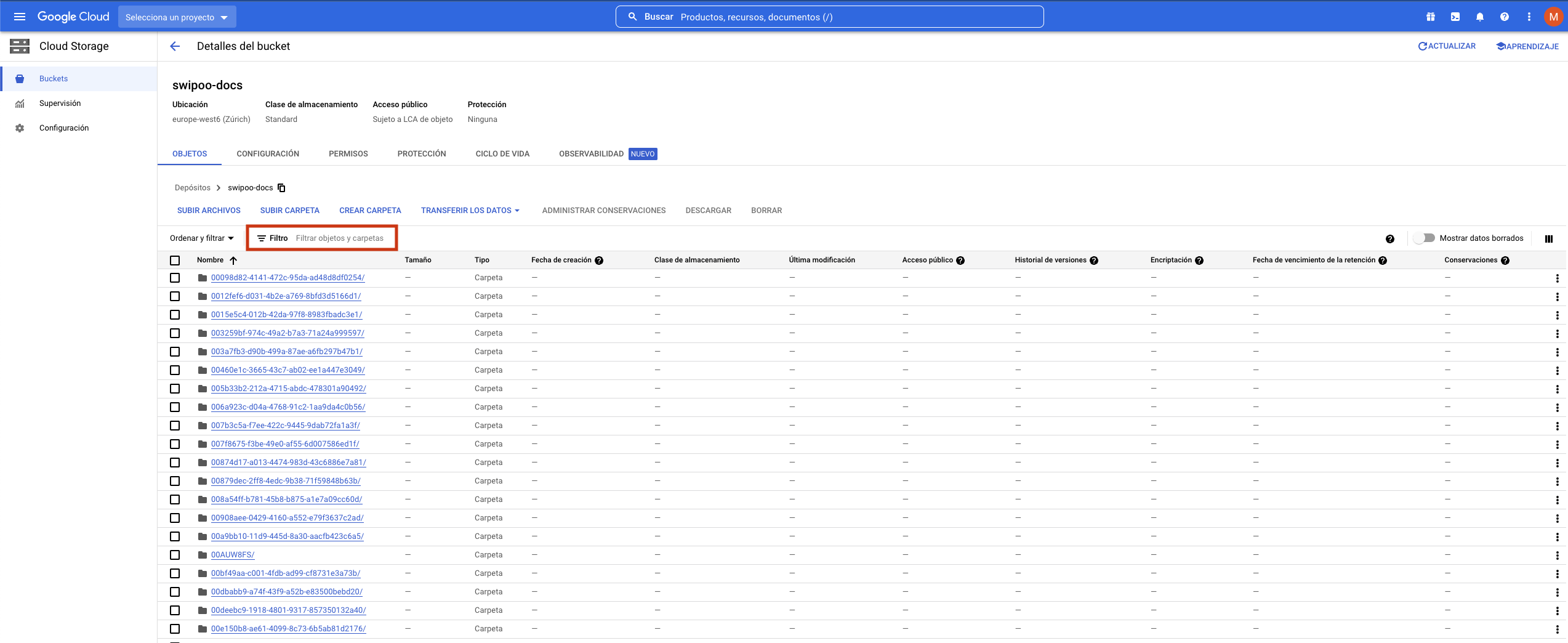The width and height of the screenshot is (1568, 643).
Task: Switch to the Permisos tab
Action: [348, 154]
